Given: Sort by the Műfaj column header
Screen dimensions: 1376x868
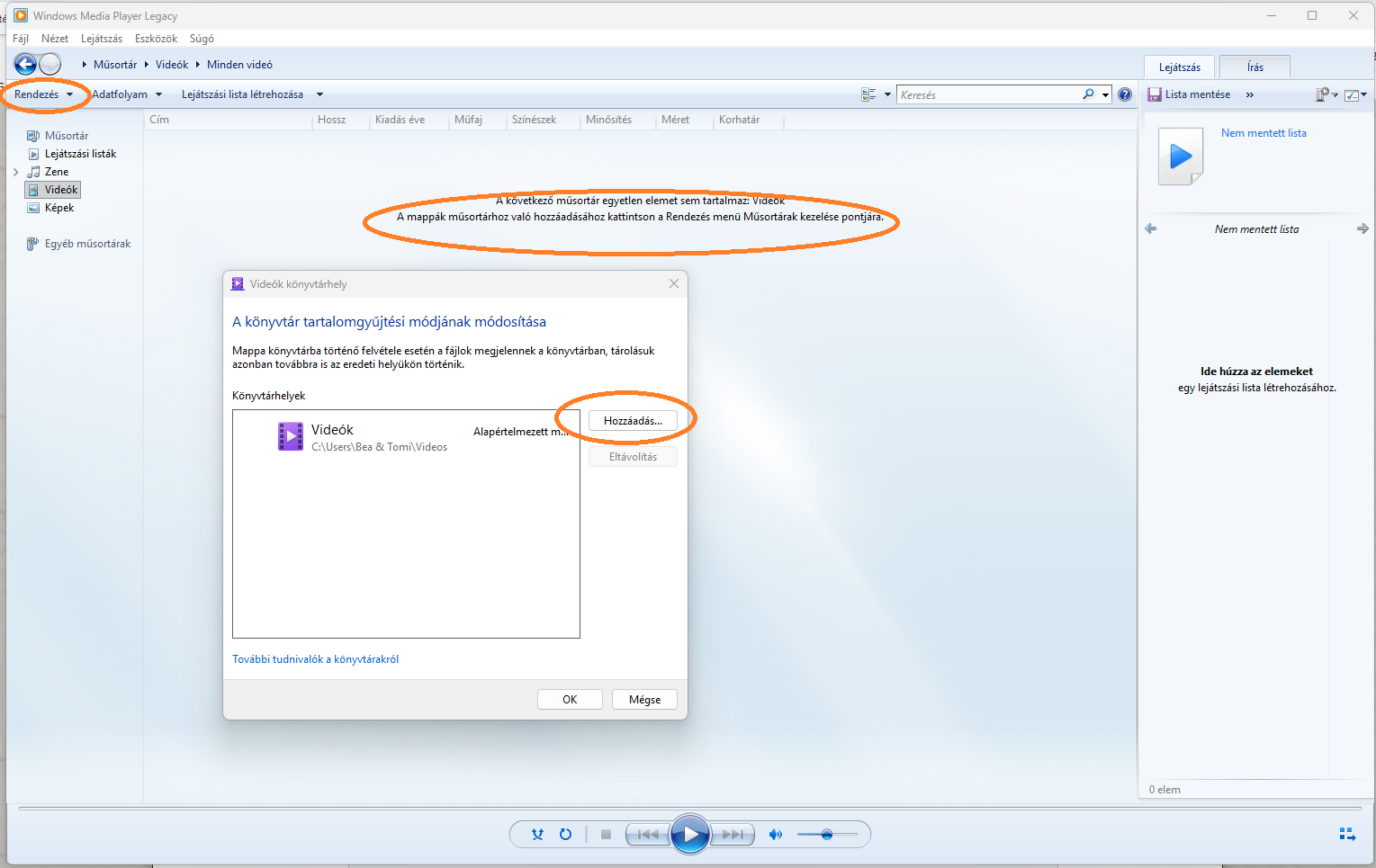Looking at the screenshot, I should (x=478, y=120).
